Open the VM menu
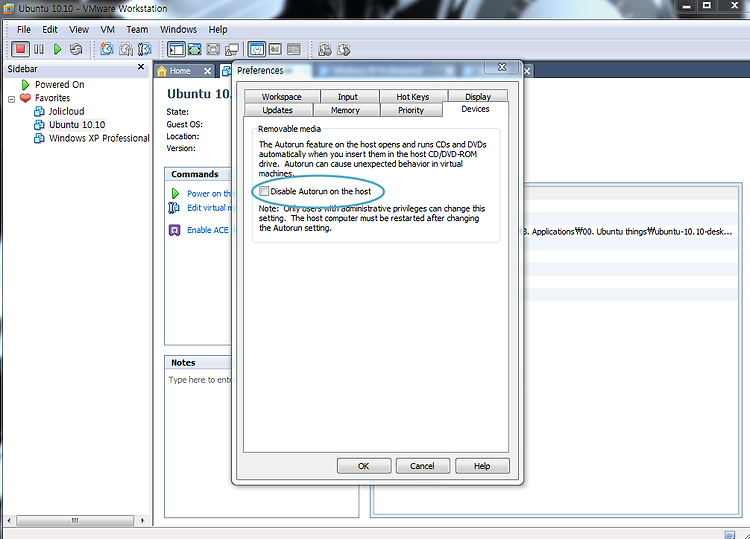 (x=108, y=30)
